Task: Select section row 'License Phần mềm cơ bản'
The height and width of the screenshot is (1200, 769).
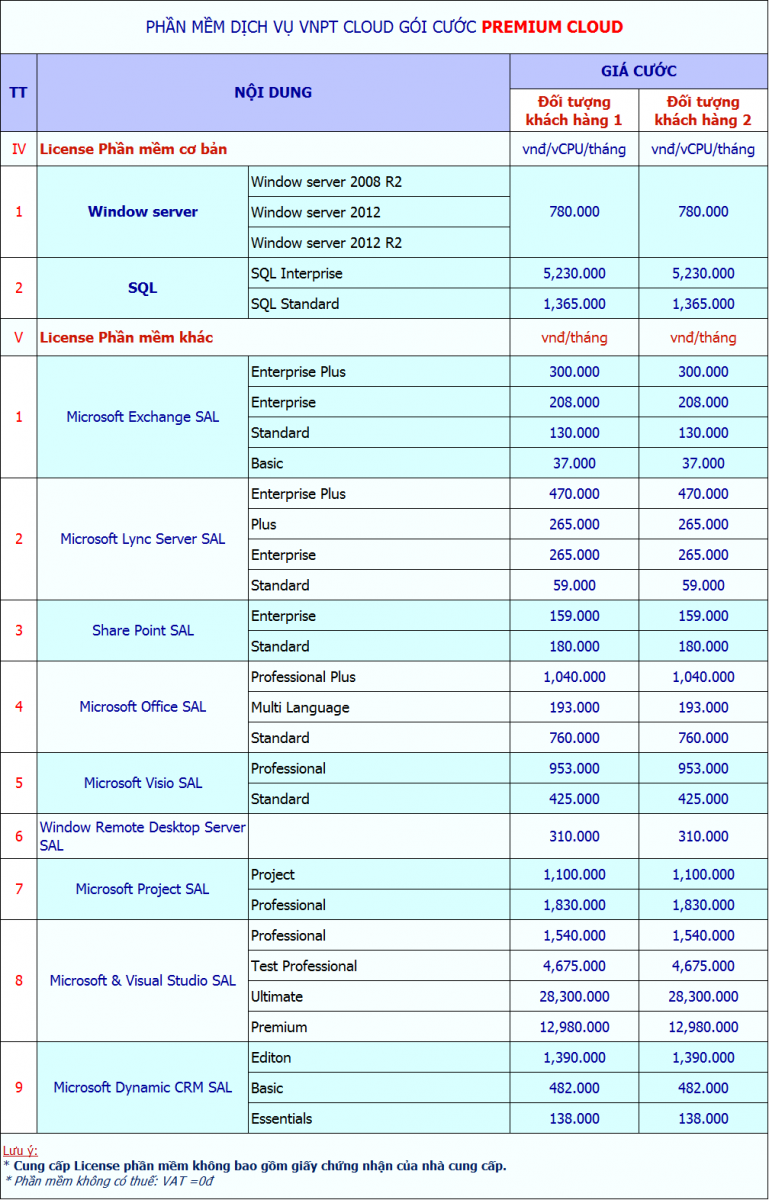Action: tap(133, 149)
